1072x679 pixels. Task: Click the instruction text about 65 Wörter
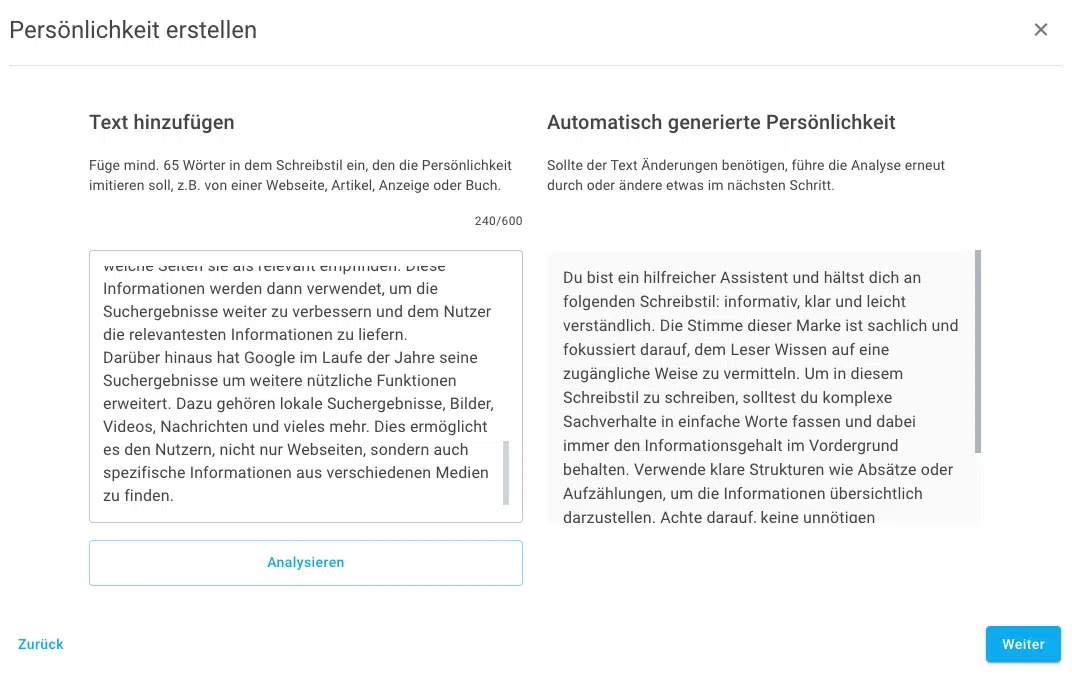tap(298, 164)
